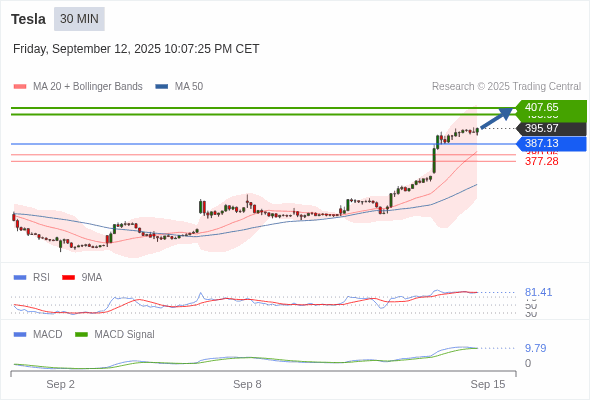The height and width of the screenshot is (400, 590).
Task: Click the 'Sep 8' date axis label
Action: pos(247,384)
